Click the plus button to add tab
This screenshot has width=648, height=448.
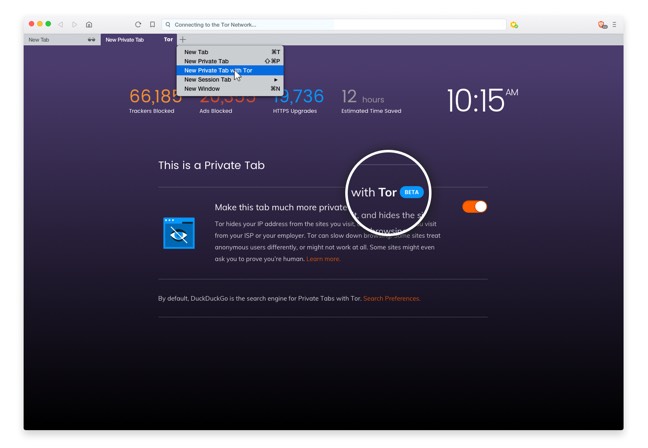(183, 40)
